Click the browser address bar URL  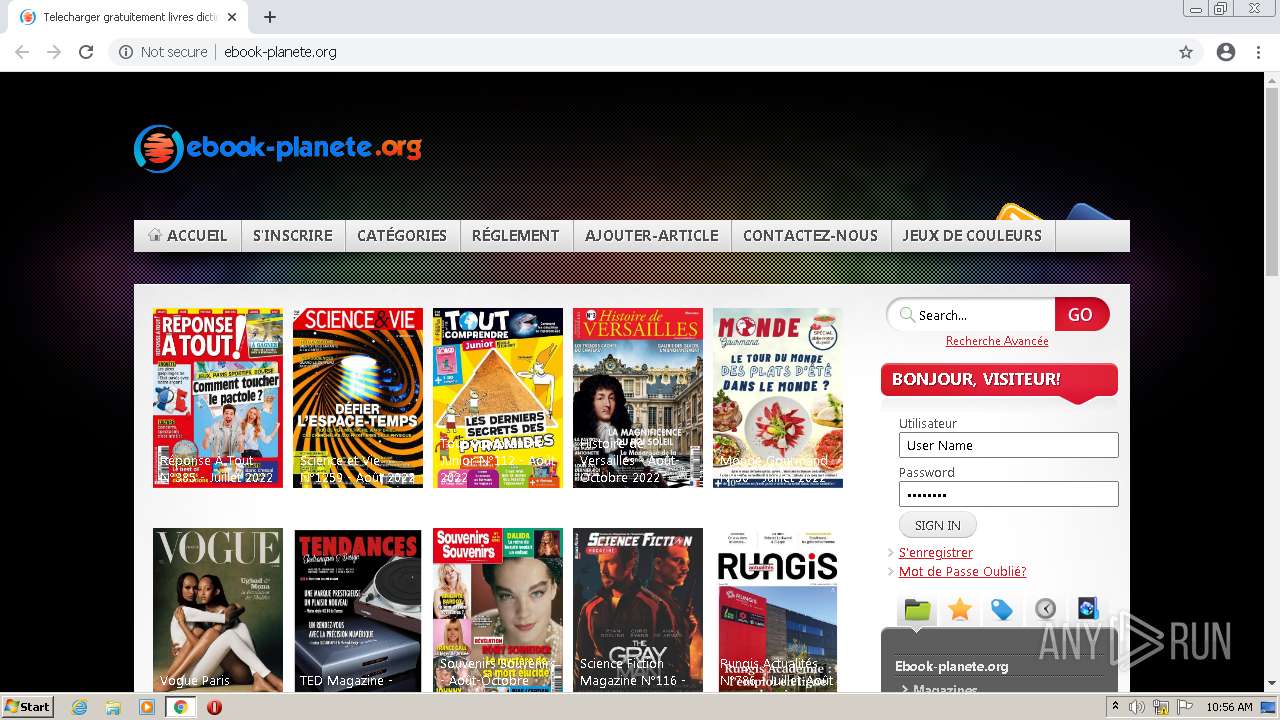point(280,52)
